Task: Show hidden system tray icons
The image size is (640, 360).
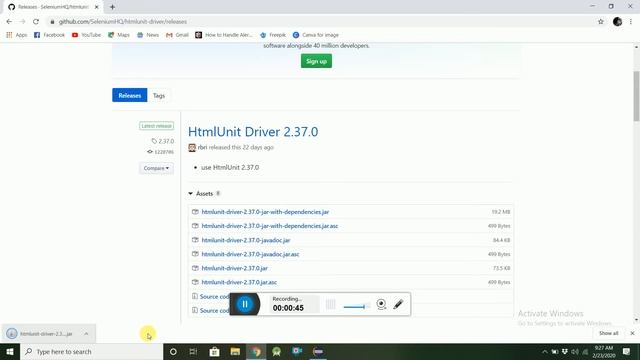Action: coord(544,351)
